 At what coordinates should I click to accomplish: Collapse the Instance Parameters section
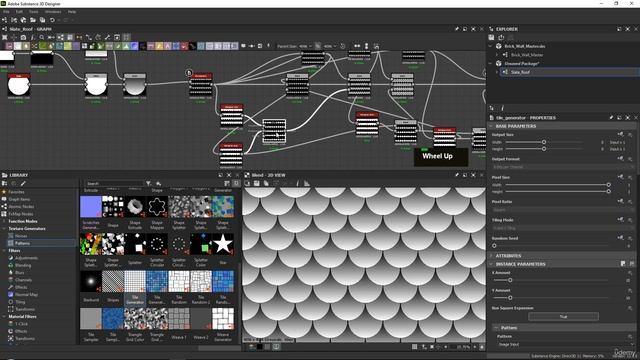[491, 264]
